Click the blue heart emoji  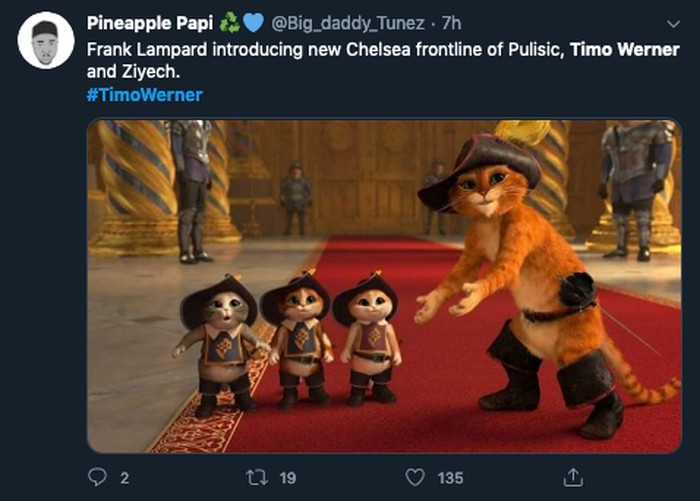pos(252,24)
